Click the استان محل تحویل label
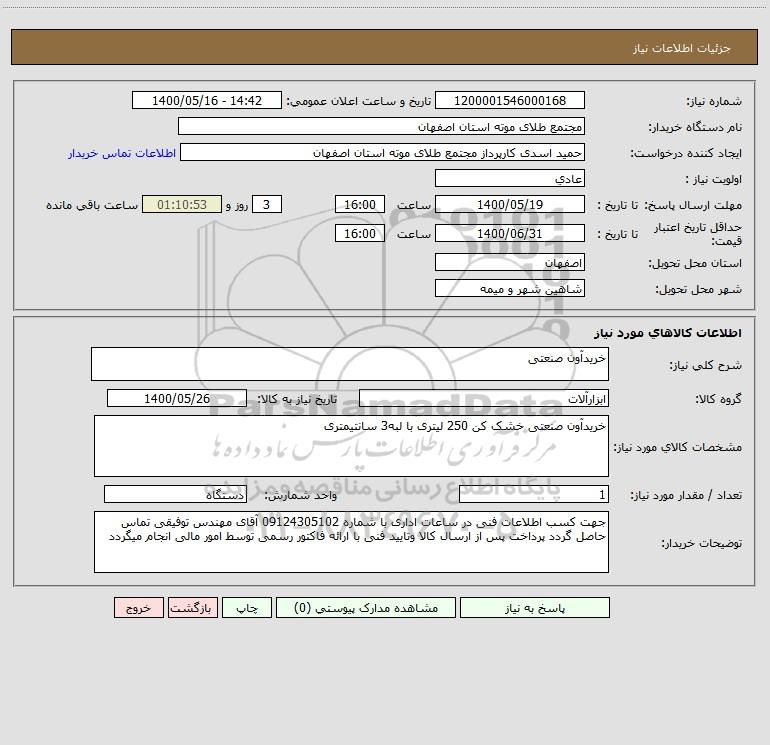This screenshot has height=745, width=770. 695,263
